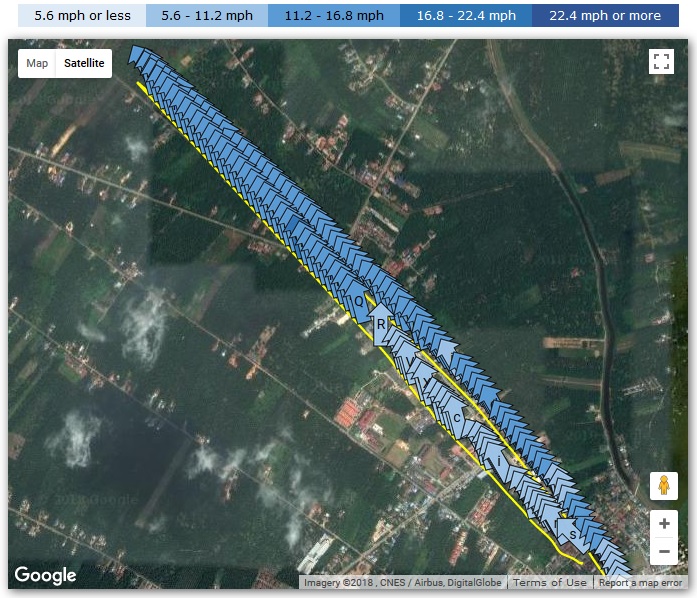
Task: Open Street View with the Pegman icon
Action: (x=663, y=486)
